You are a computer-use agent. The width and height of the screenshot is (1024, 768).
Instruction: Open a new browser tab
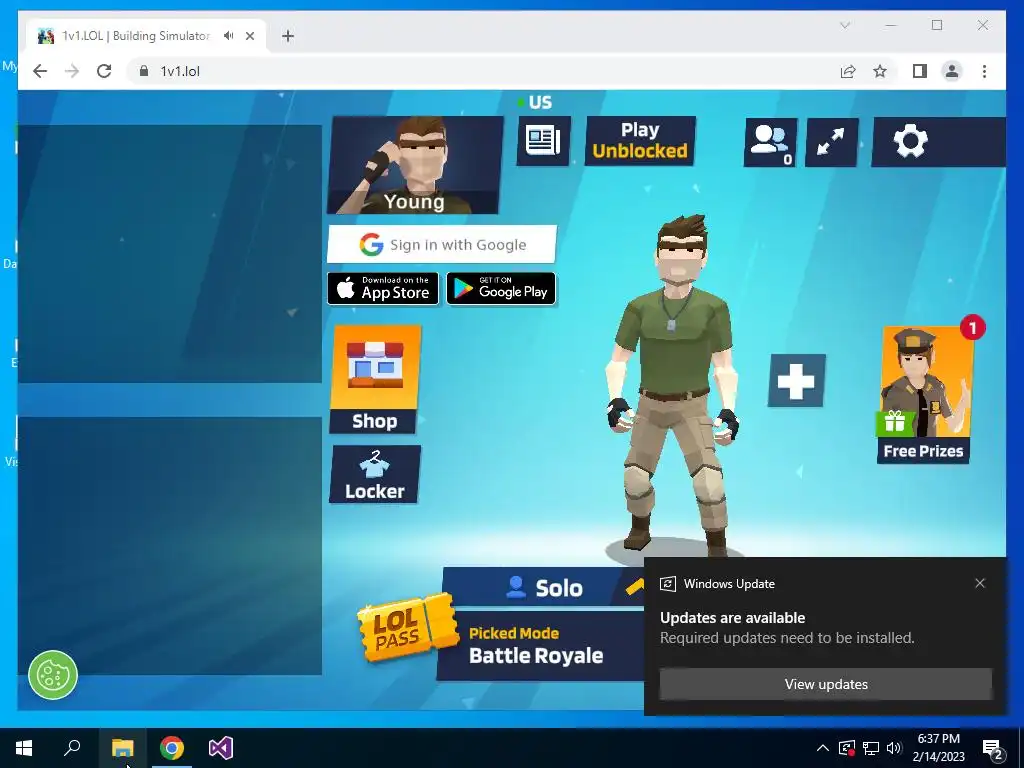coord(288,36)
